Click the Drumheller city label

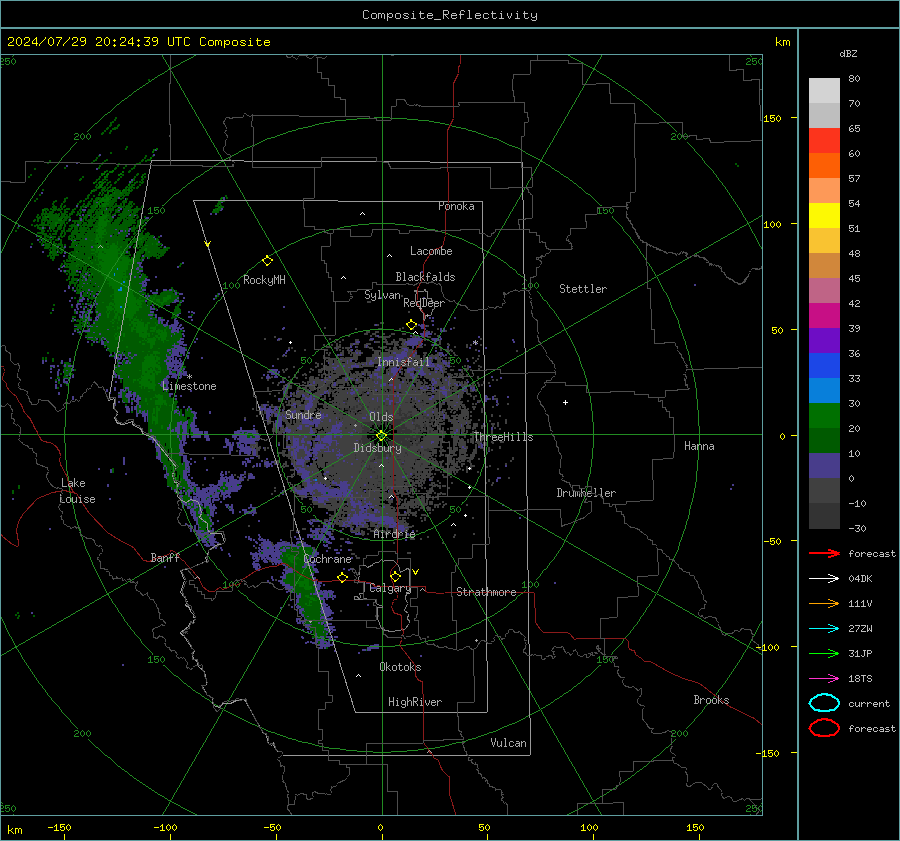[586, 493]
